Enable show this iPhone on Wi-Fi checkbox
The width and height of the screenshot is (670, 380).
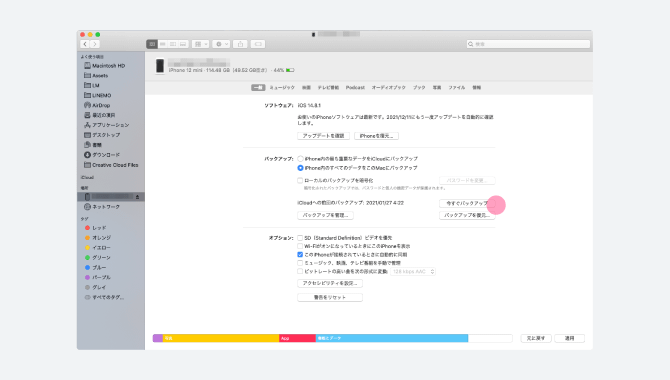click(300, 246)
